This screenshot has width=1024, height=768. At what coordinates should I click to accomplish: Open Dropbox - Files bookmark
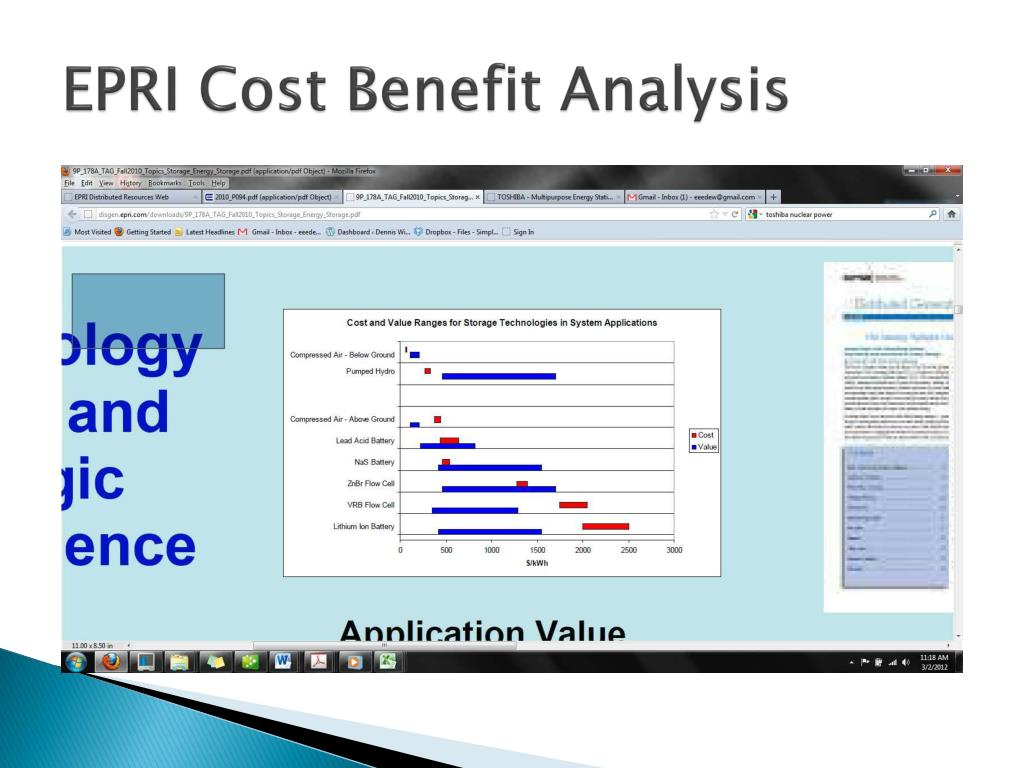(456, 232)
